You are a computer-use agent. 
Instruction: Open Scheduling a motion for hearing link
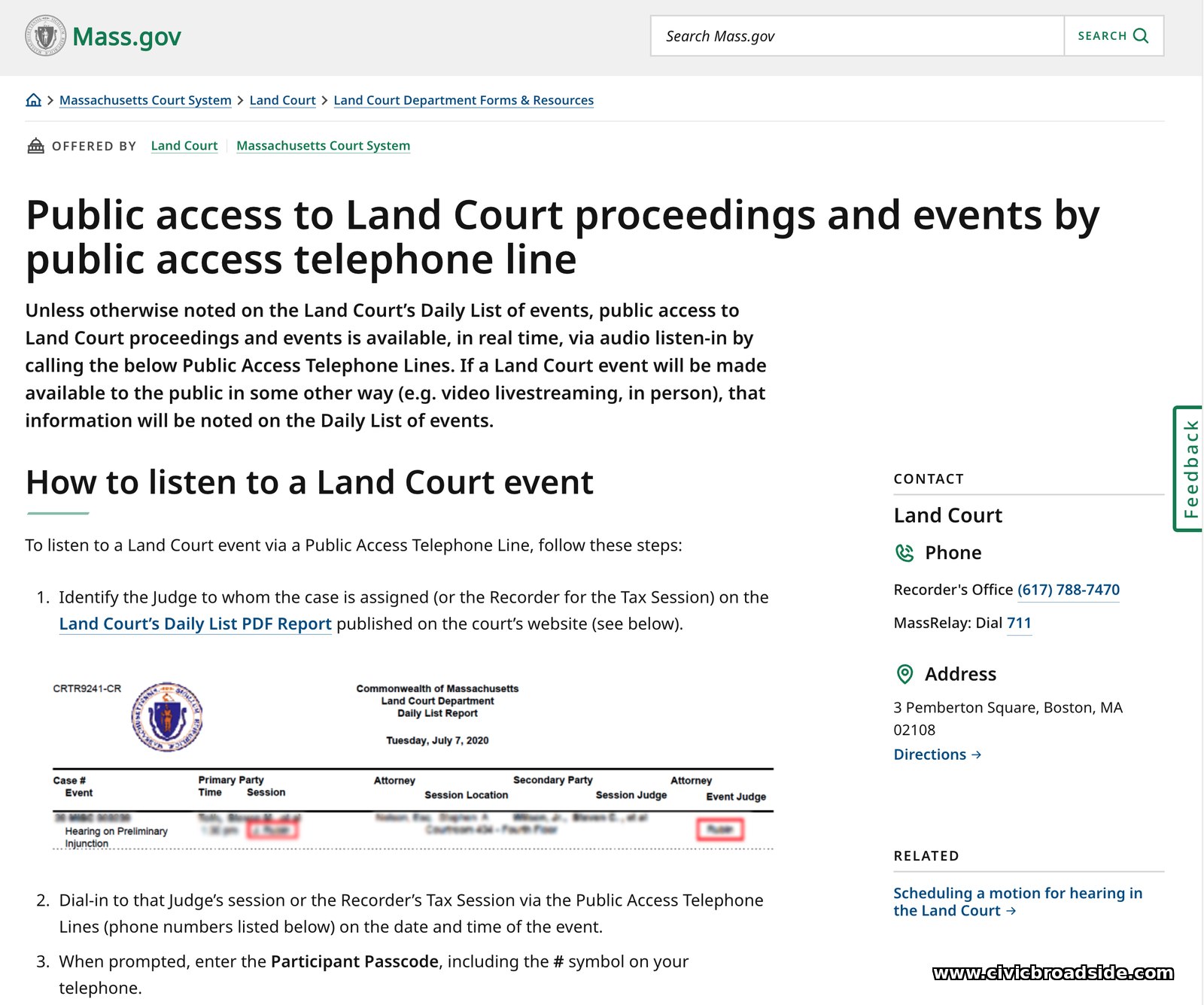pos(1018,902)
